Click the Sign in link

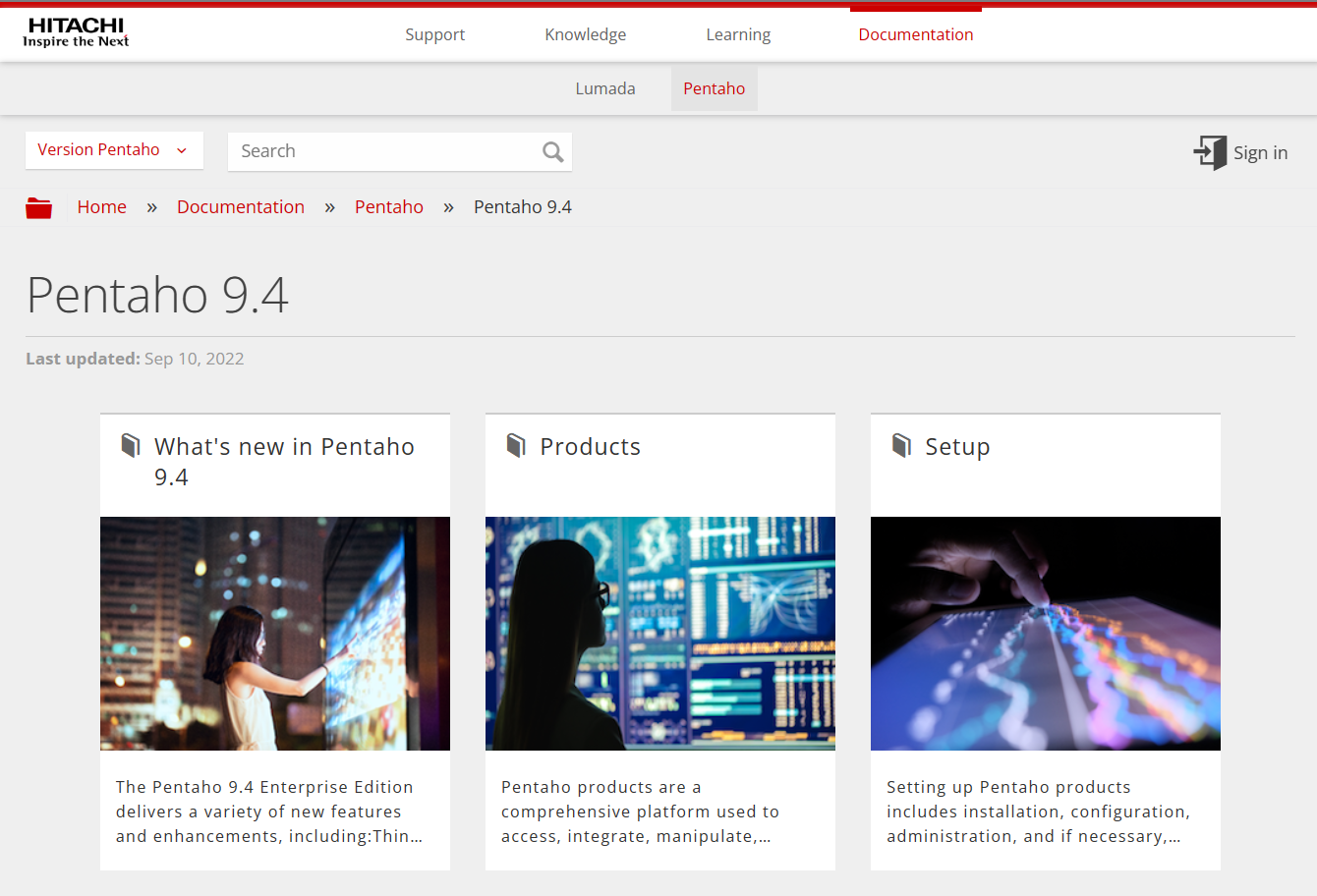(1260, 152)
